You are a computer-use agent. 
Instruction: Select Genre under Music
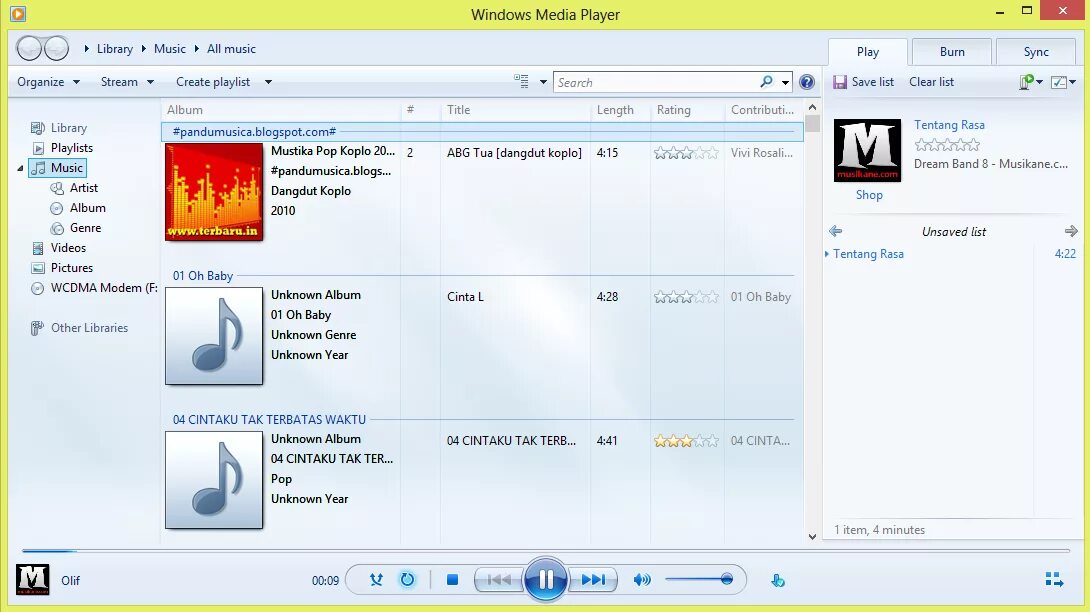[x=86, y=227]
